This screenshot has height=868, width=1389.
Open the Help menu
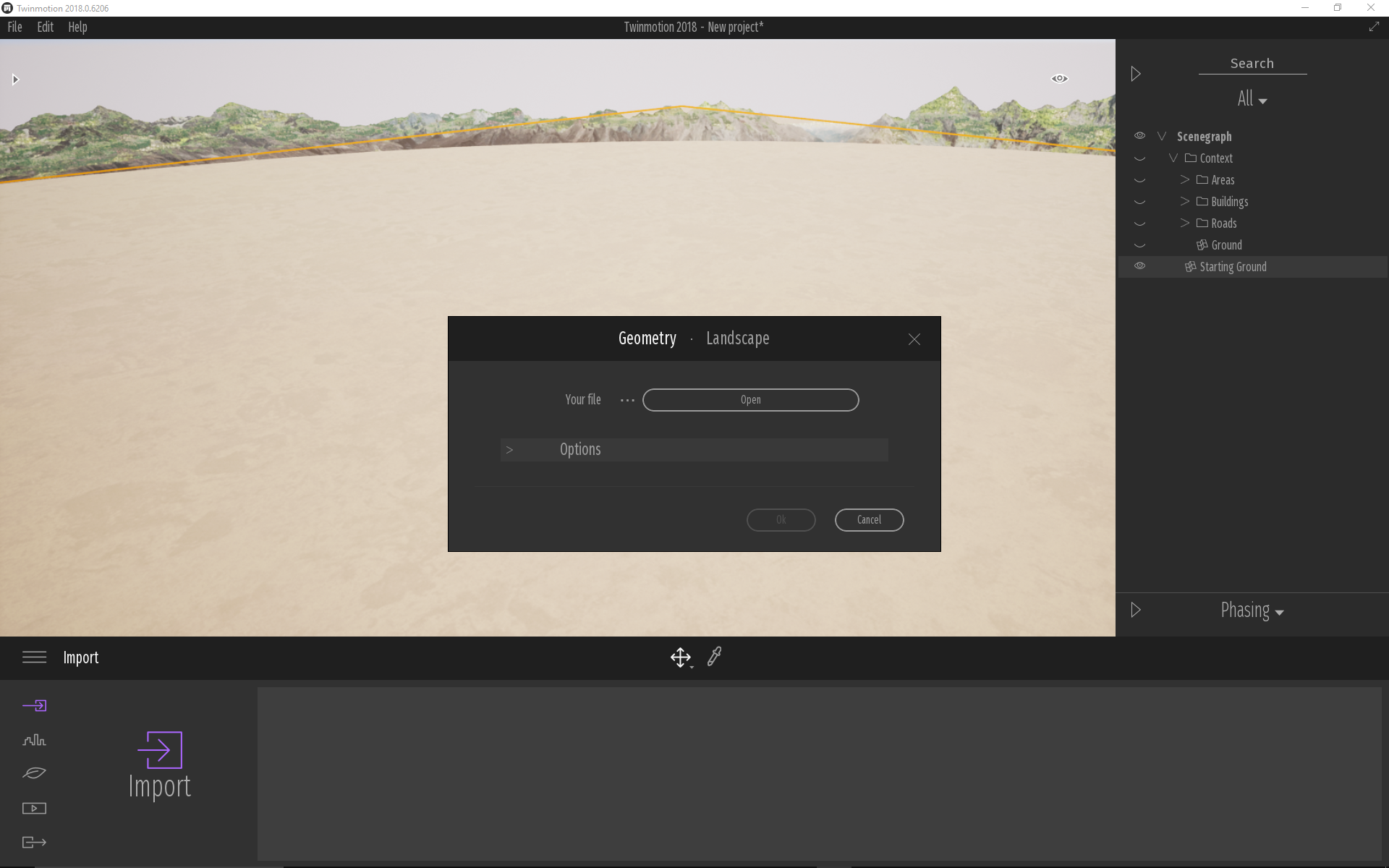(77, 27)
